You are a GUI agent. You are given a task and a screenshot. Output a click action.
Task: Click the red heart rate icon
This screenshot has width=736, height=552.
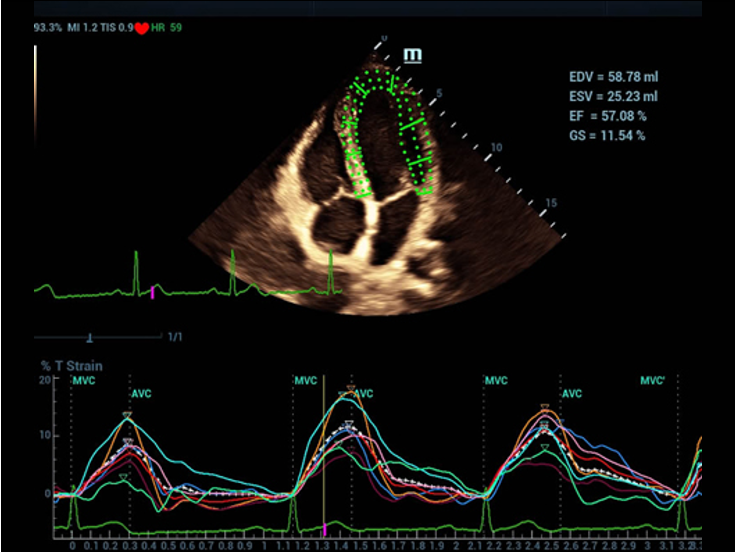[141, 28]
